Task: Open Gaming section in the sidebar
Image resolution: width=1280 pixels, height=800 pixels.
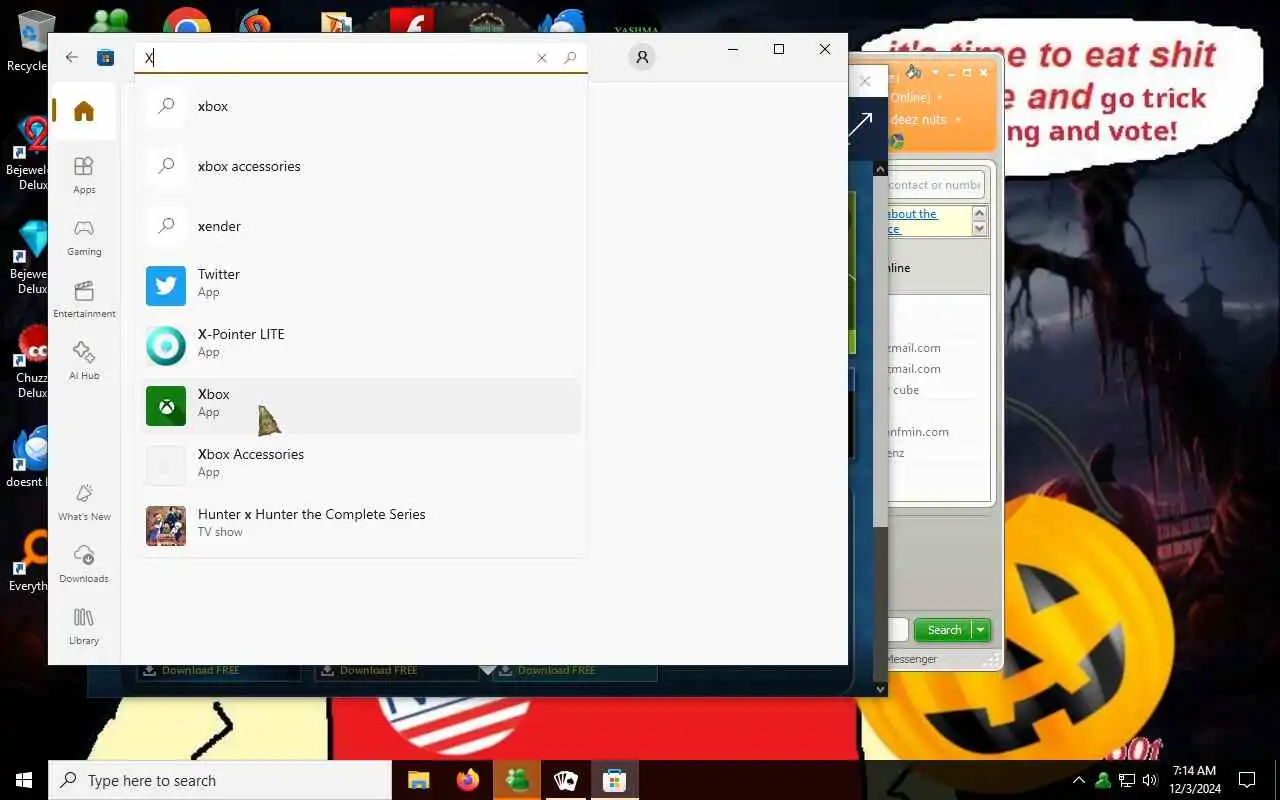Action: (84, 236)
